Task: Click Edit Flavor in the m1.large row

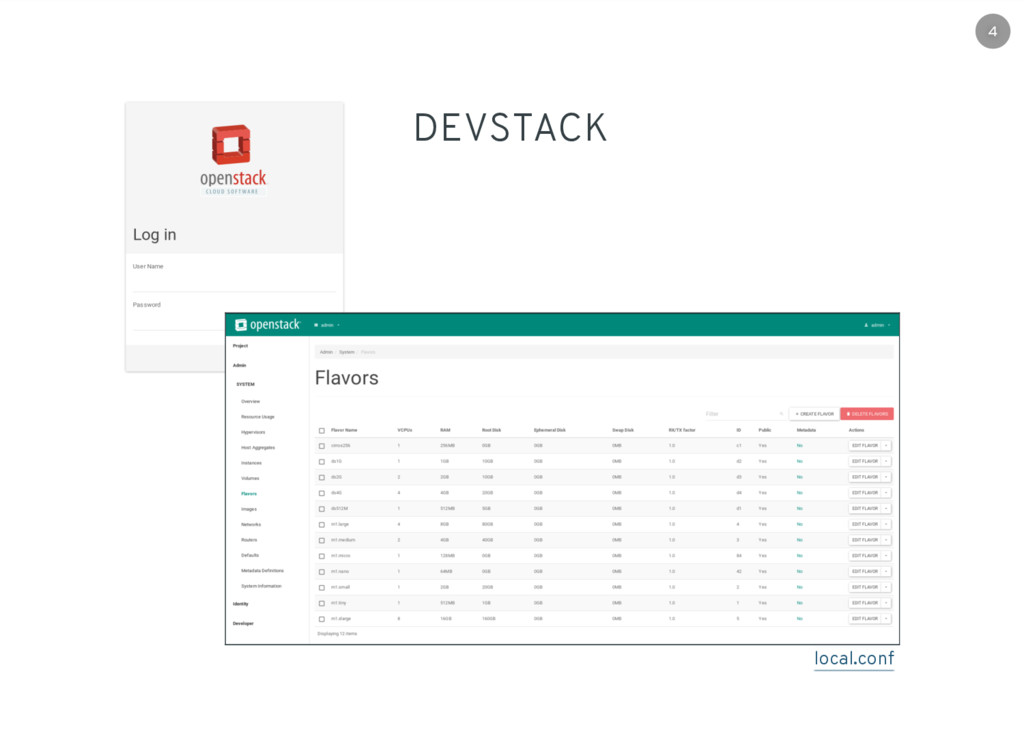Action: click(865, 524)
